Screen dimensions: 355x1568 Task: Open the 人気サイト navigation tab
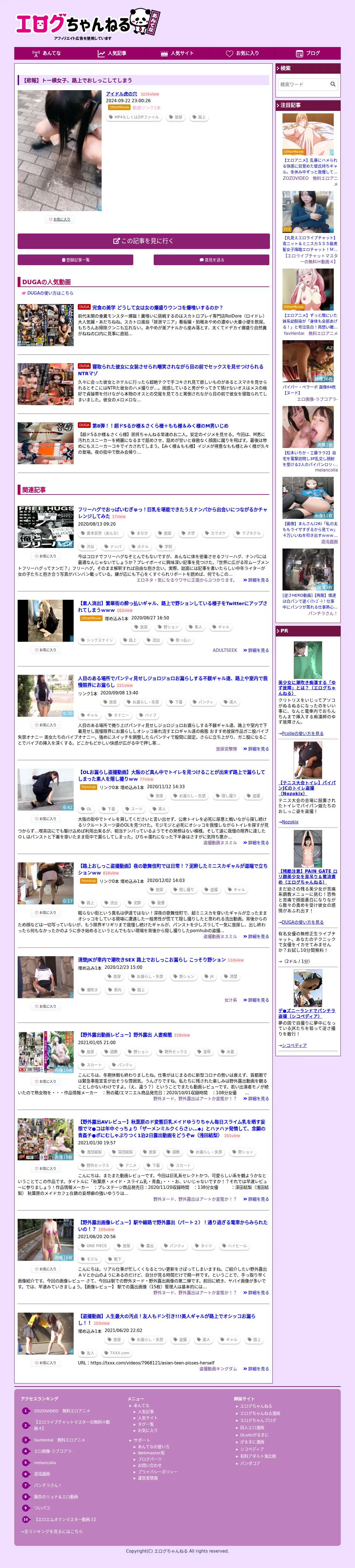click(x=177, y=53)
